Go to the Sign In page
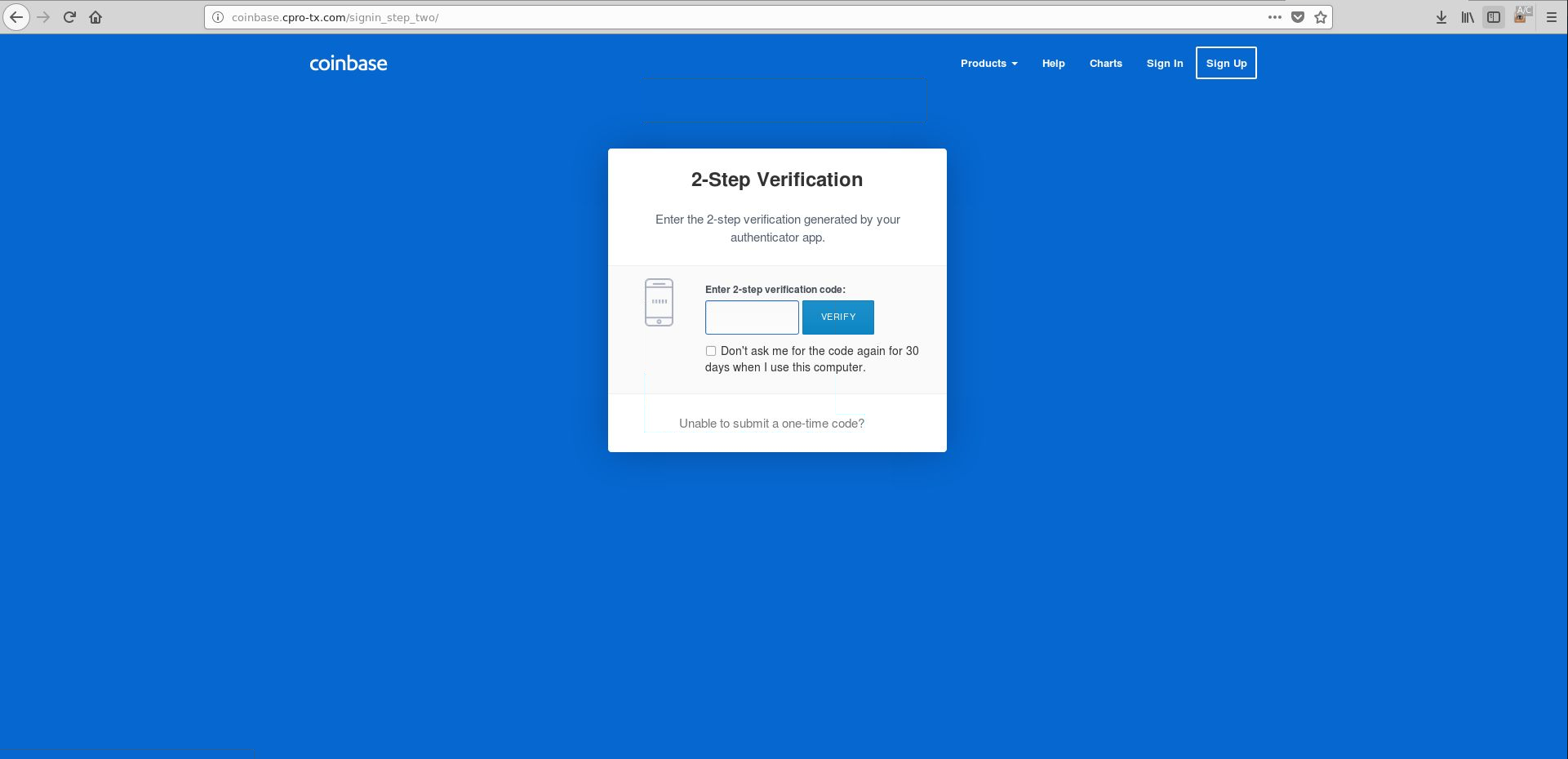The image size is (1568, 759). [1165, 64]
